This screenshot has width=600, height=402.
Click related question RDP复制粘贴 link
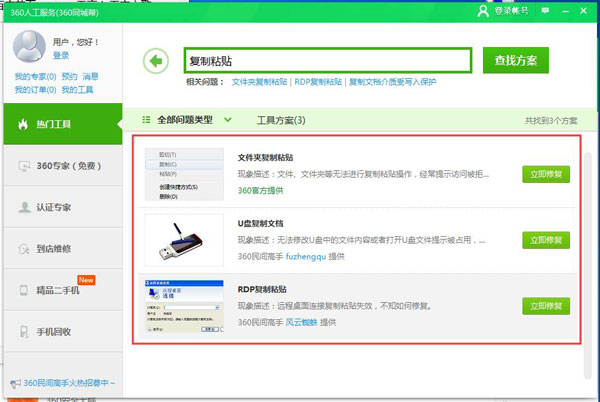pos(318,82)
